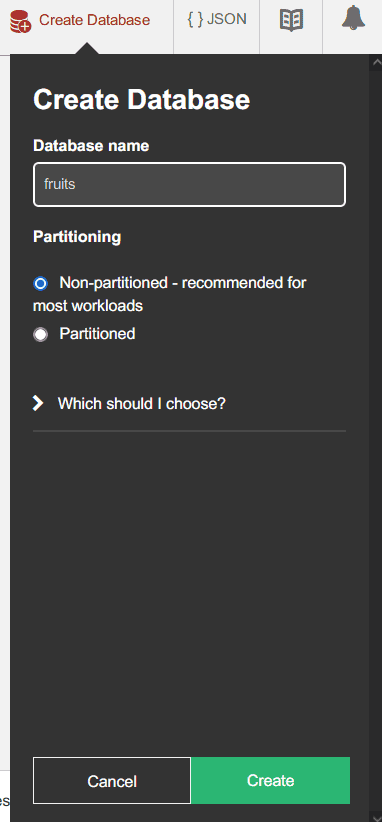Choose the "Partitioned" option label
The width and height of the screenshot is (382, 822).
pos(97,333)
